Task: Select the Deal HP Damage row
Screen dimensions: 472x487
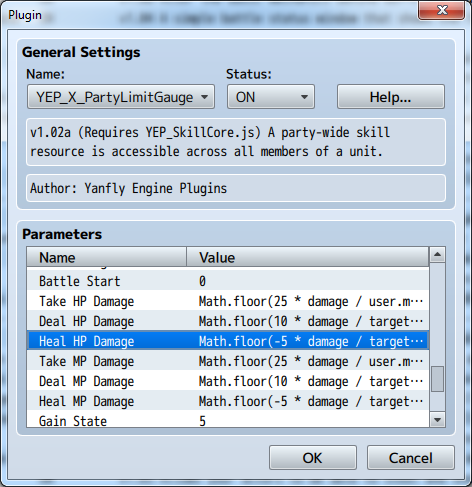Action: pos(228,321)
